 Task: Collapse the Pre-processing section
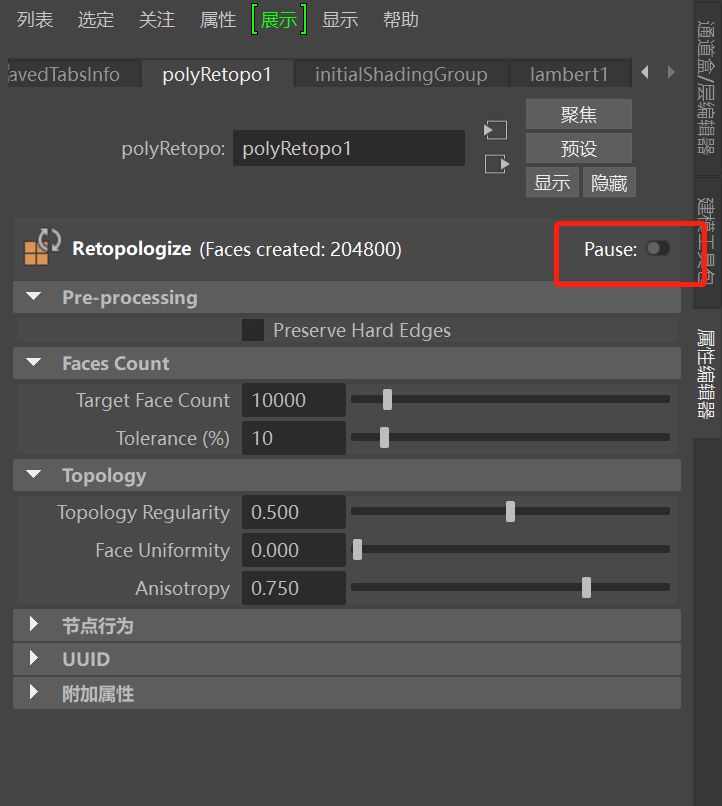coord(34,297)
